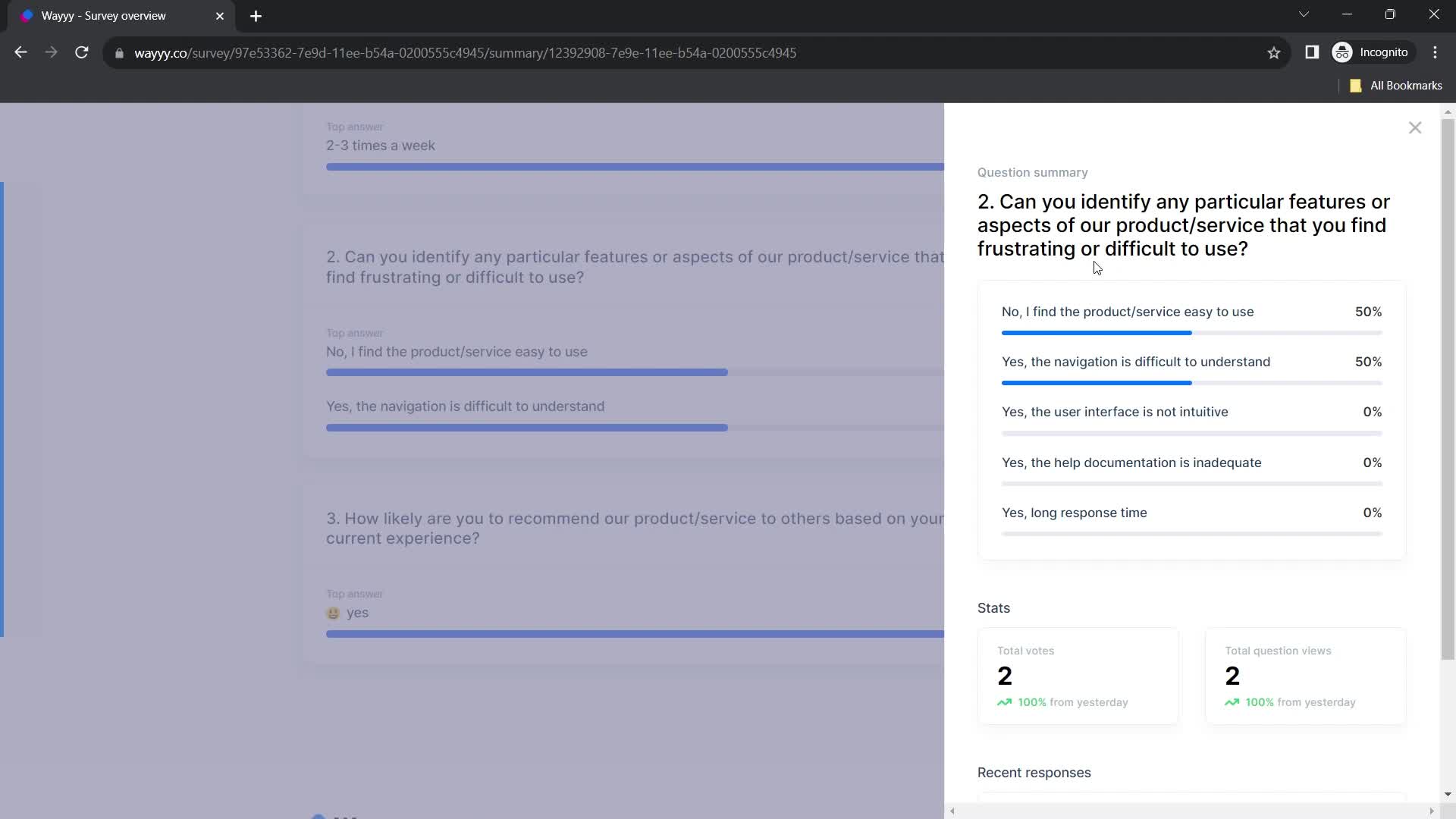This screenshot has width=1456, height=819.
Task: Click question 3 recommend card in background
Action: [x=623, y=574]
